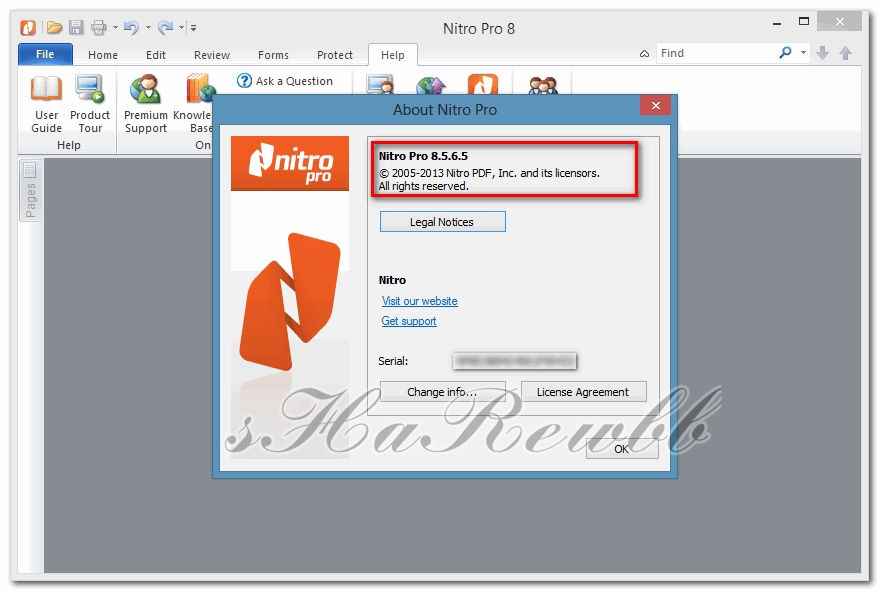The height and width of the screenshot is (592, 880).
Task: Click the Ask a Question help icon
Action: pos(244,81)
